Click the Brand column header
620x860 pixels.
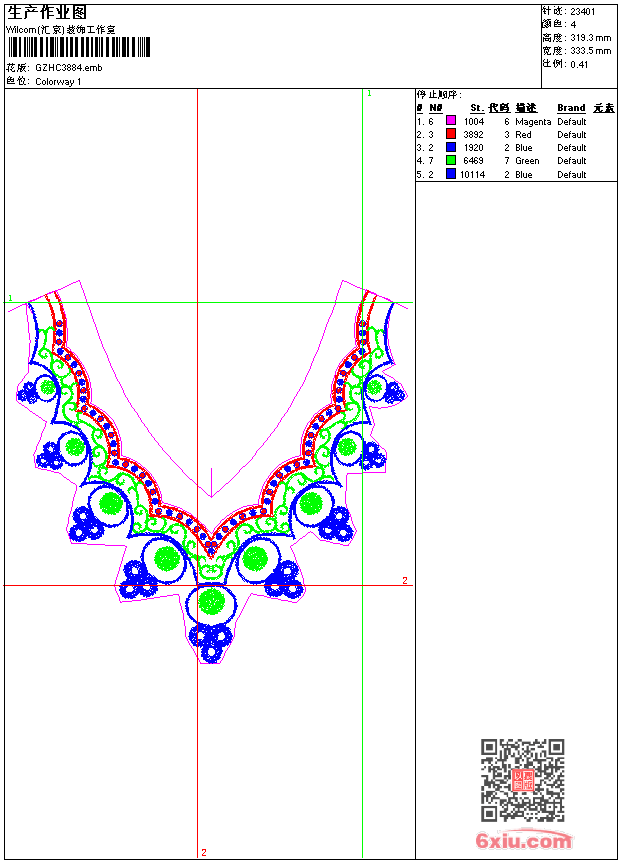[x=571, y=108]
